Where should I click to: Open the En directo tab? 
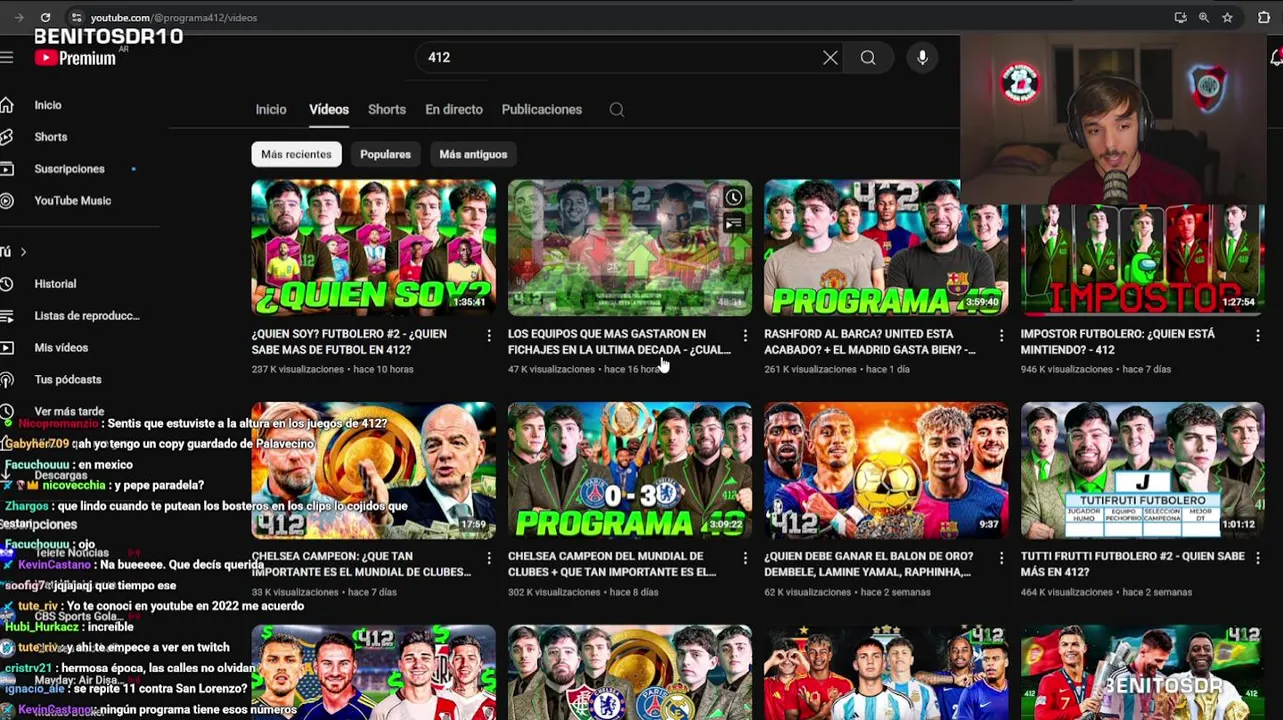pyautogui.click(x=454, y=110)
